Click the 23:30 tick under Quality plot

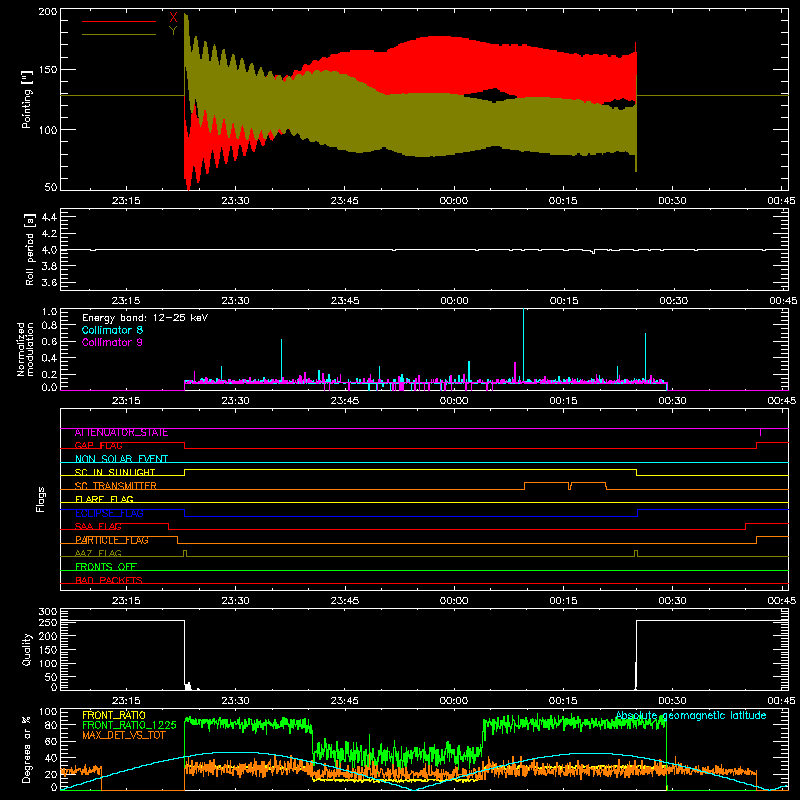tap(236, 701)
